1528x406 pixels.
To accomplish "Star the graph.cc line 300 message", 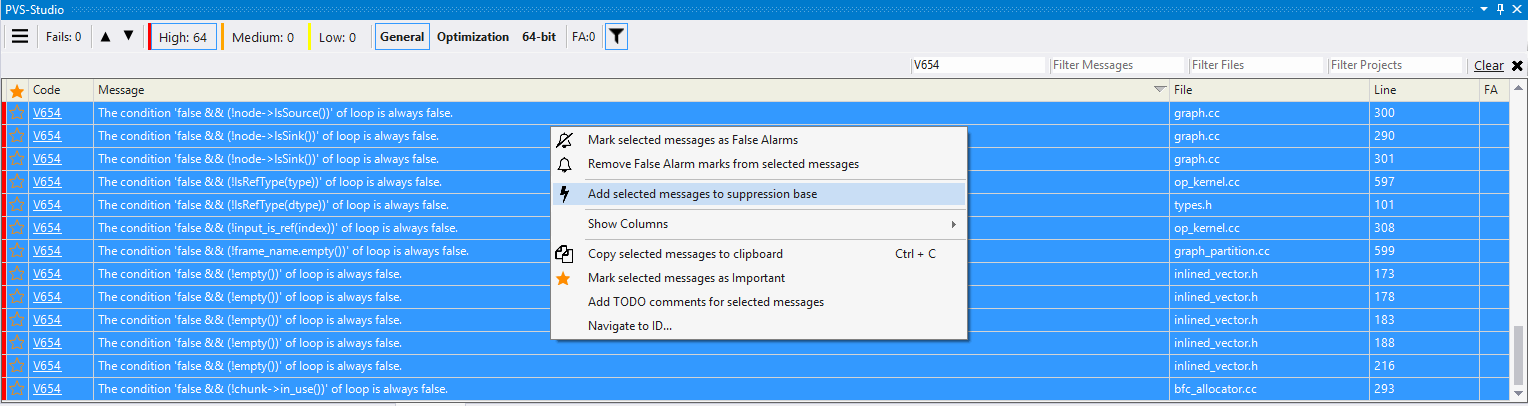I will [x=16, y=113].
